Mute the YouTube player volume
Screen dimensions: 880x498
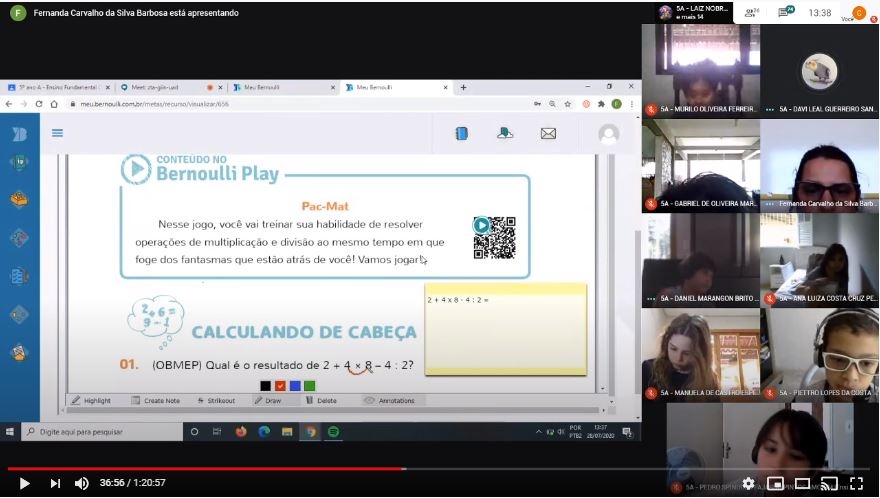coord(82,483)
